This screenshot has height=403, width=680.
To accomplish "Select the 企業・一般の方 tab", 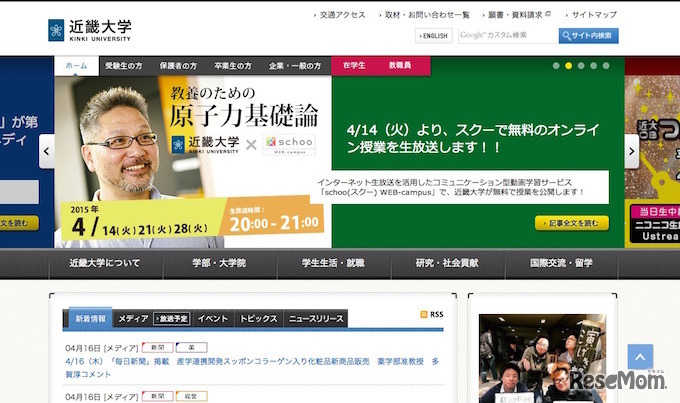I will [x=295, y=66].
